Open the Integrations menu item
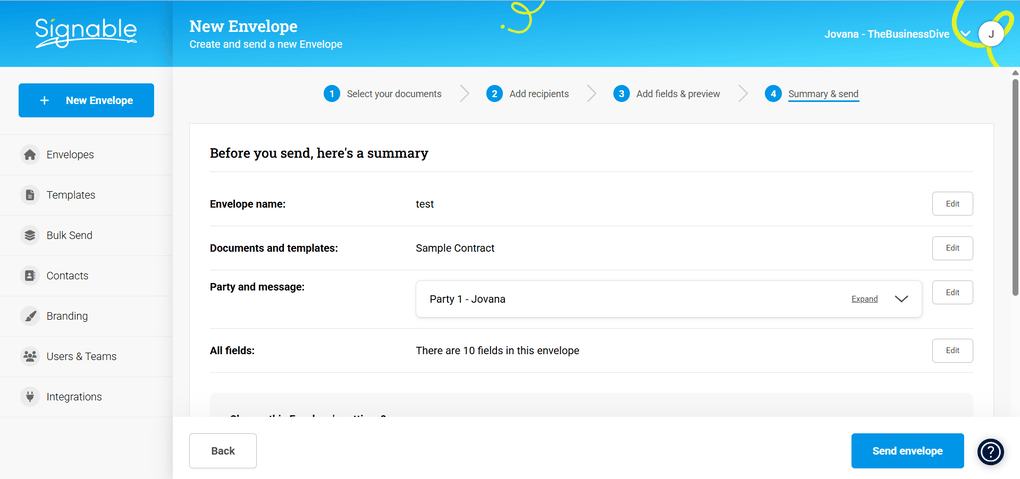This screenshot has height=479, width=1020. (86, 397)
